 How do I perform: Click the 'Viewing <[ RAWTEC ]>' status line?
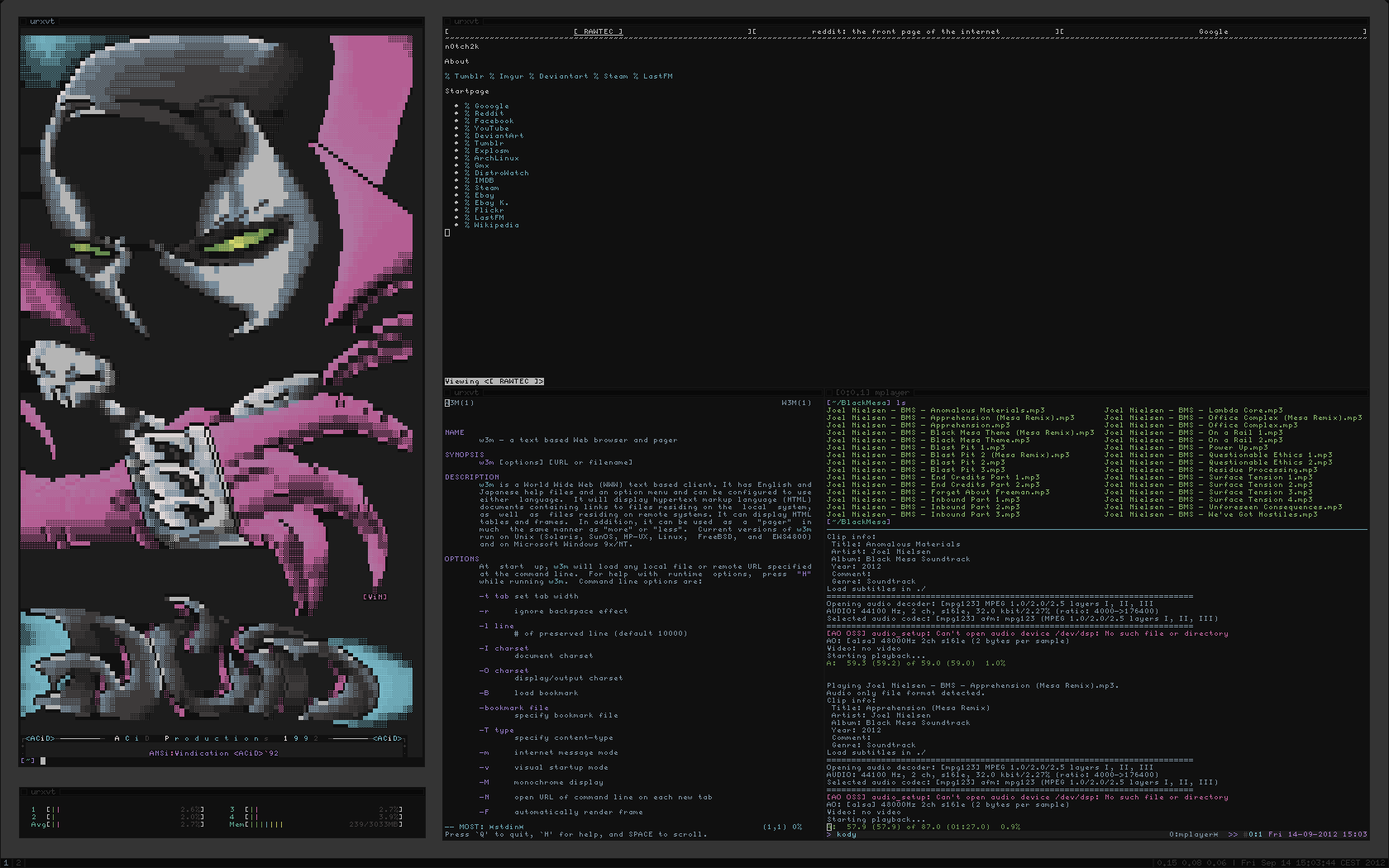coord(494,381)
